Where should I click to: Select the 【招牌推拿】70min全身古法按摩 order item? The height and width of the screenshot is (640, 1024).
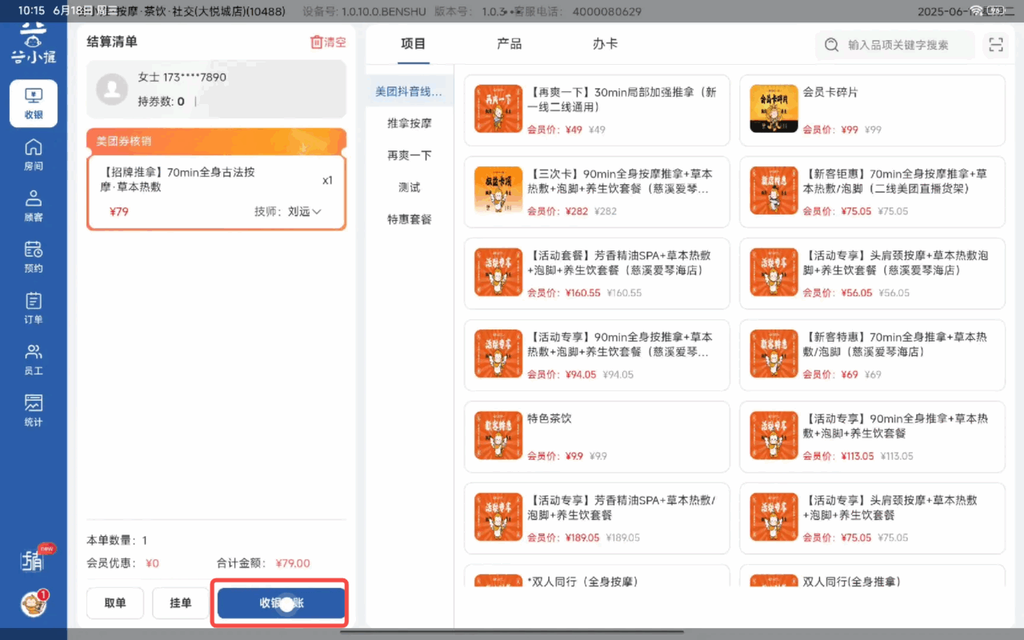point(216,192)
